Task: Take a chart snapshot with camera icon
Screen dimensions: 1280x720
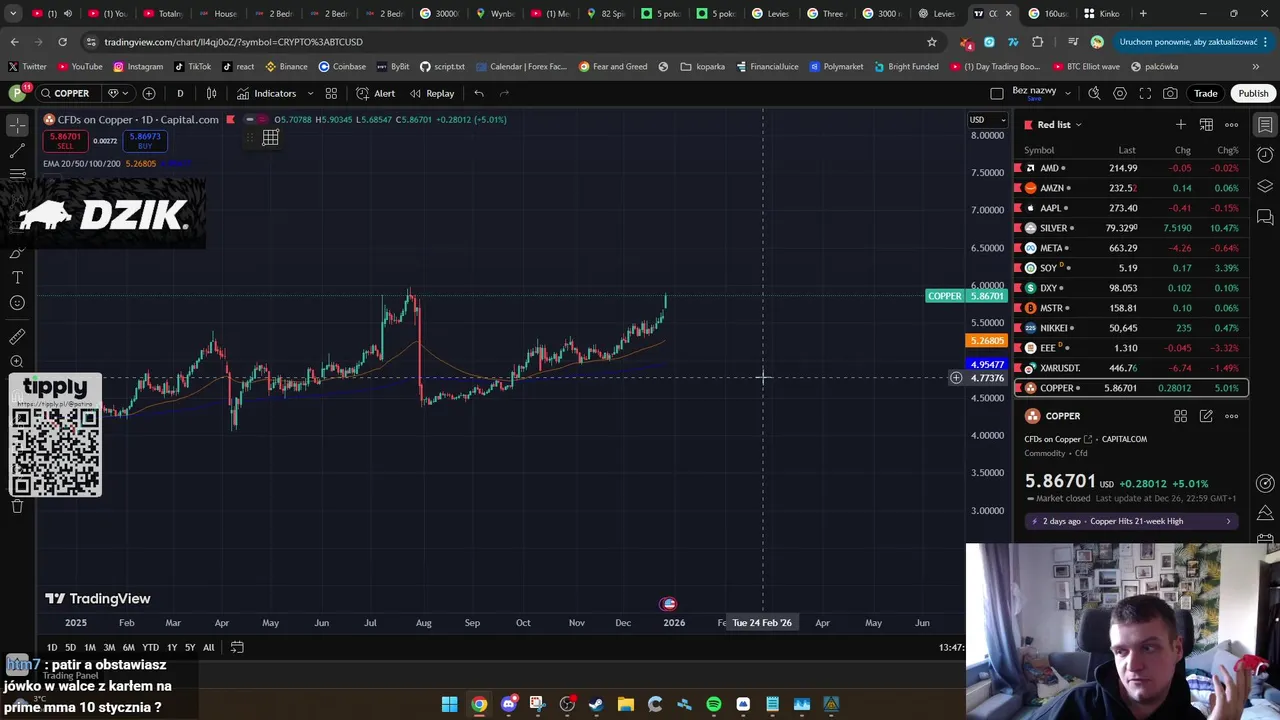Action: coord(1170,93)
